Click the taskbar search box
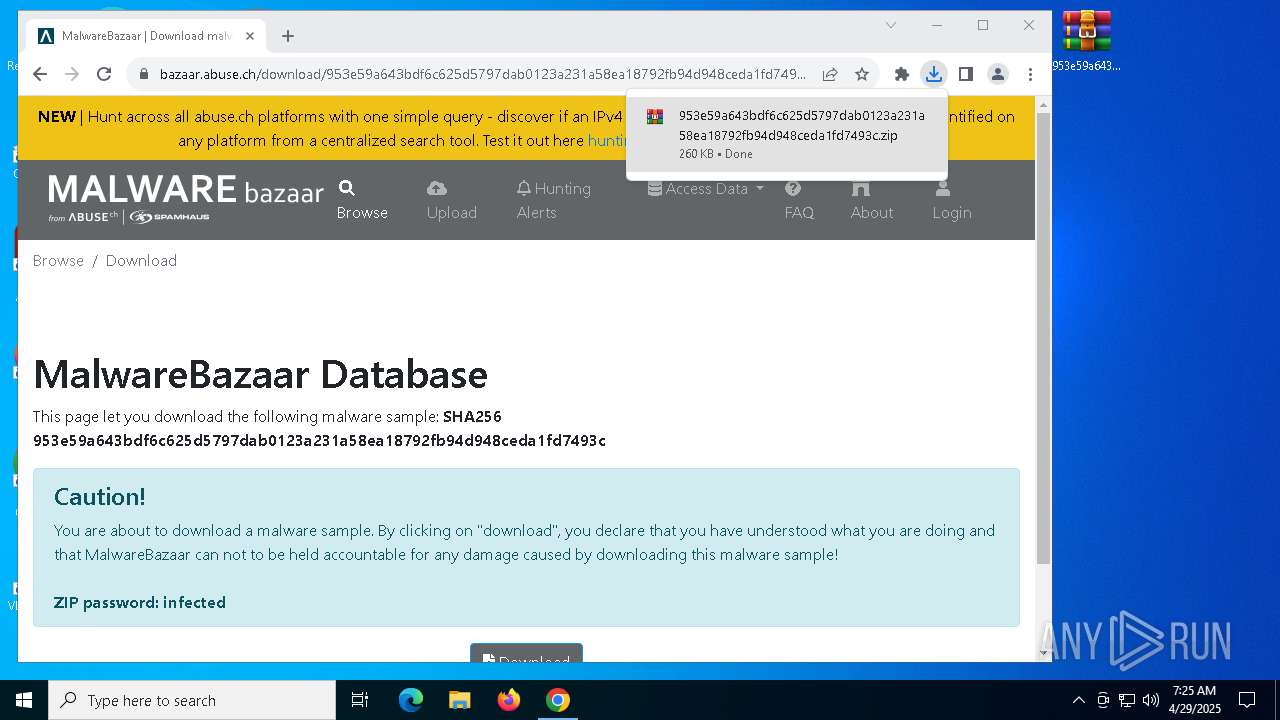 [192, 700]
